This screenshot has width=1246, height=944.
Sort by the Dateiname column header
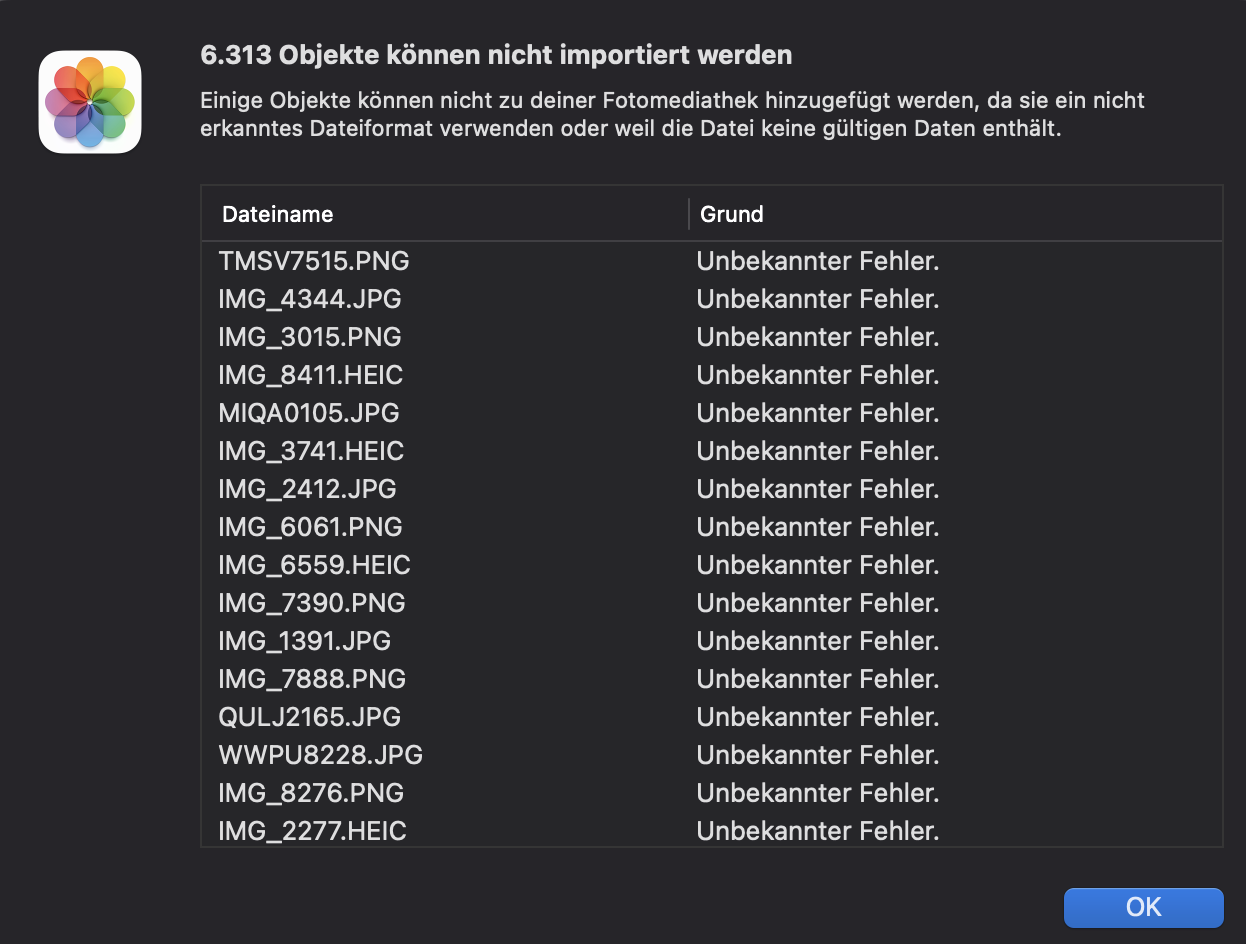pos(278,214)
